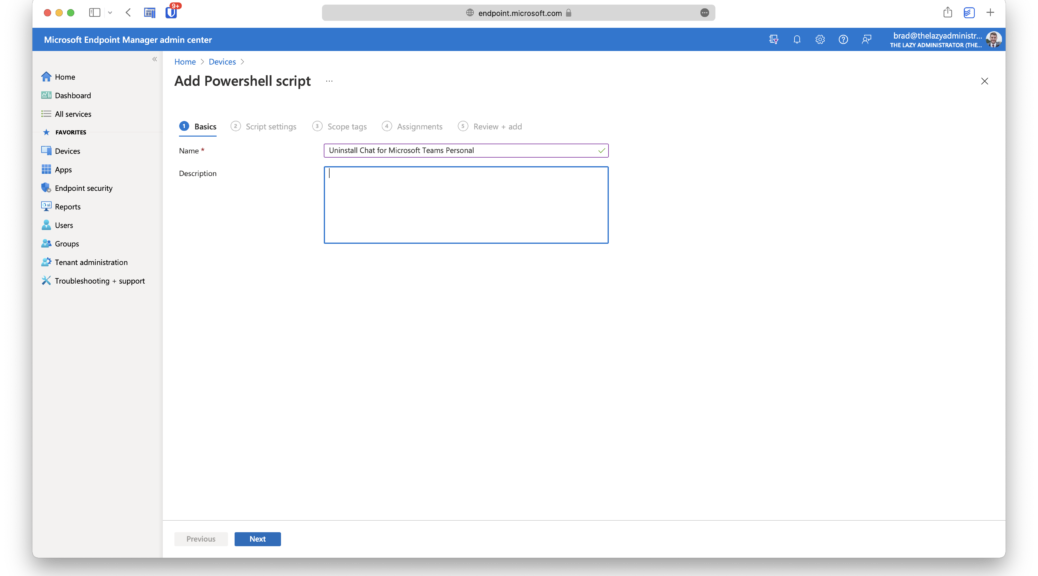Open the Dashboard sidebar item
The height and width of the screenshot is (576, 1038).
click(x=66, y=95)
